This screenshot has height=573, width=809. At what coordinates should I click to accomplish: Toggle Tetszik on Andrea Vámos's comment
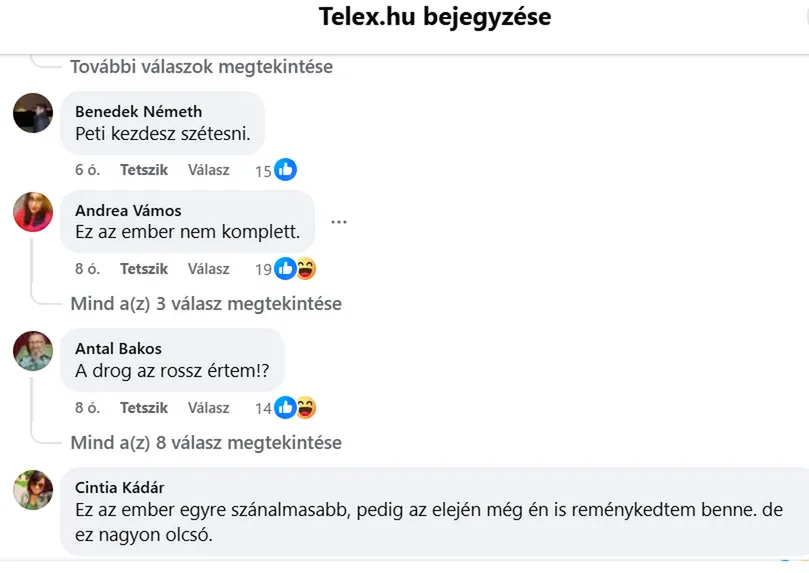coord(144,269)
